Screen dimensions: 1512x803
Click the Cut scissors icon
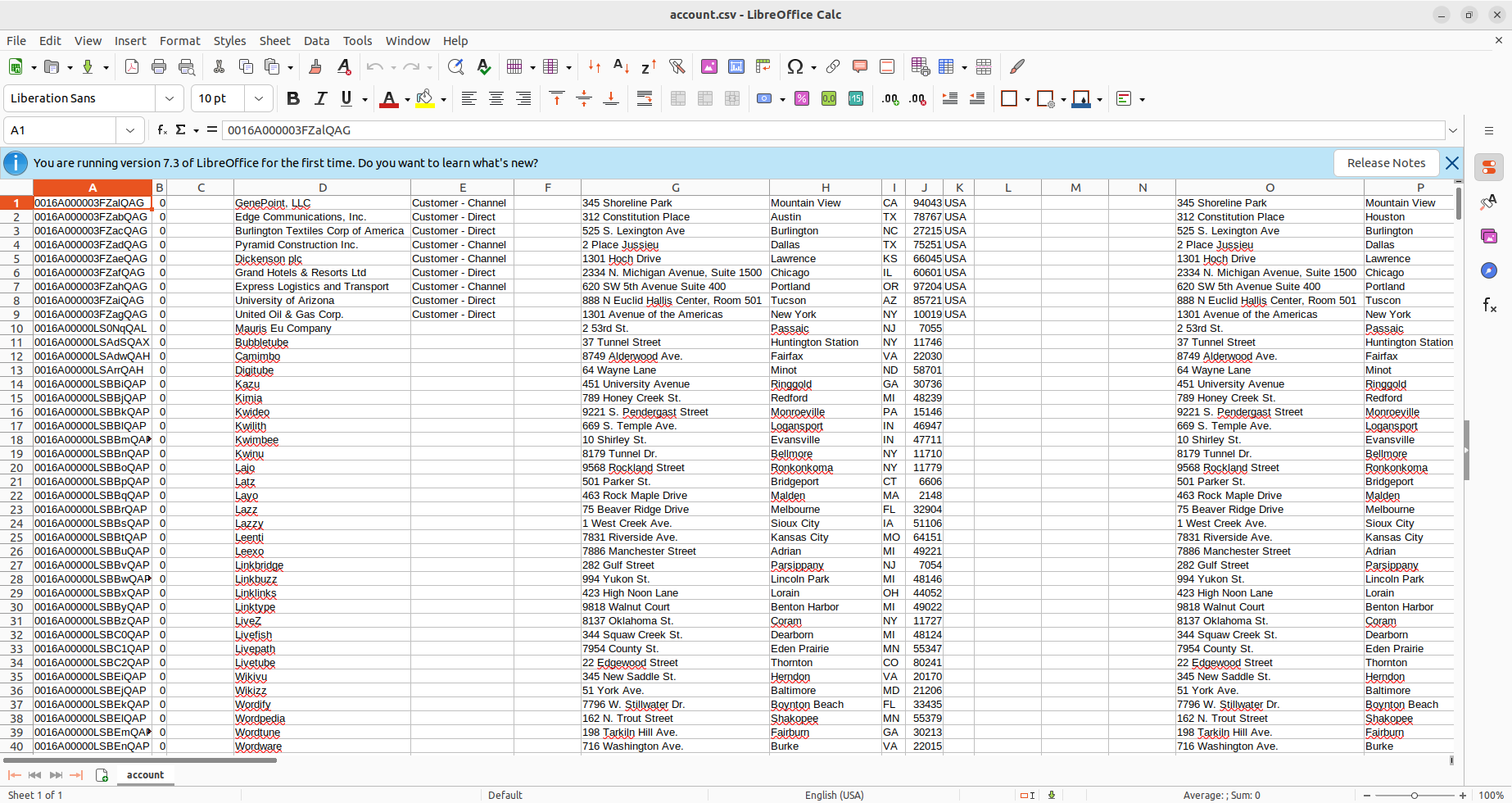pyautogui.click(x=219, y=67)
